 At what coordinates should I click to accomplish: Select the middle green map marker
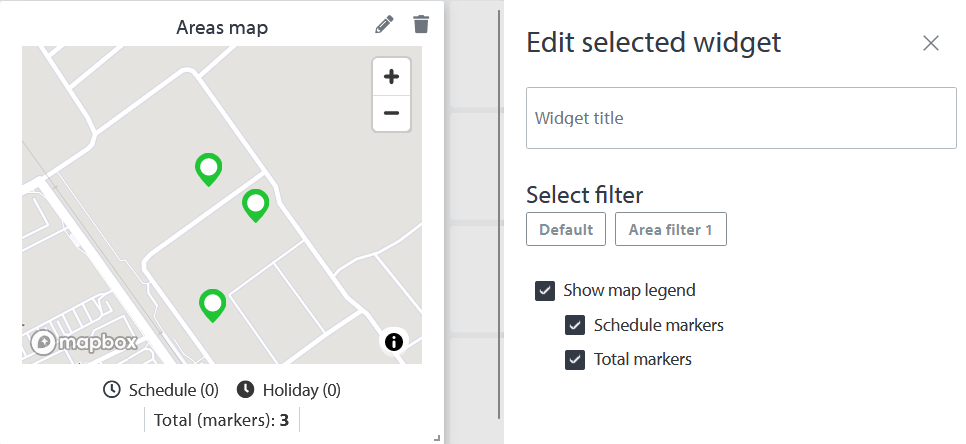(x=256, y=204)
